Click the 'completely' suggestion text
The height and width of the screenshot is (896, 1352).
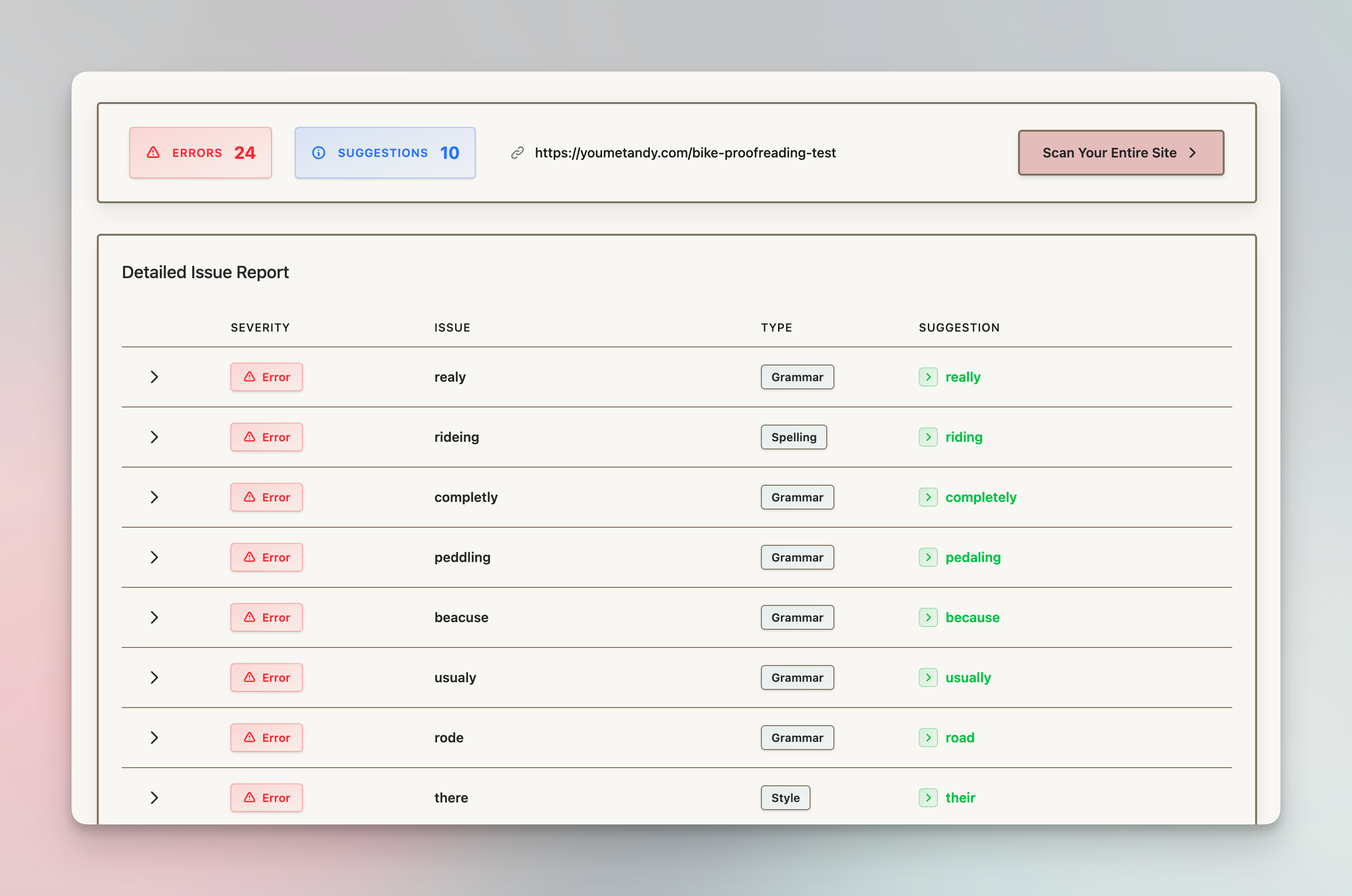point(980,497)
